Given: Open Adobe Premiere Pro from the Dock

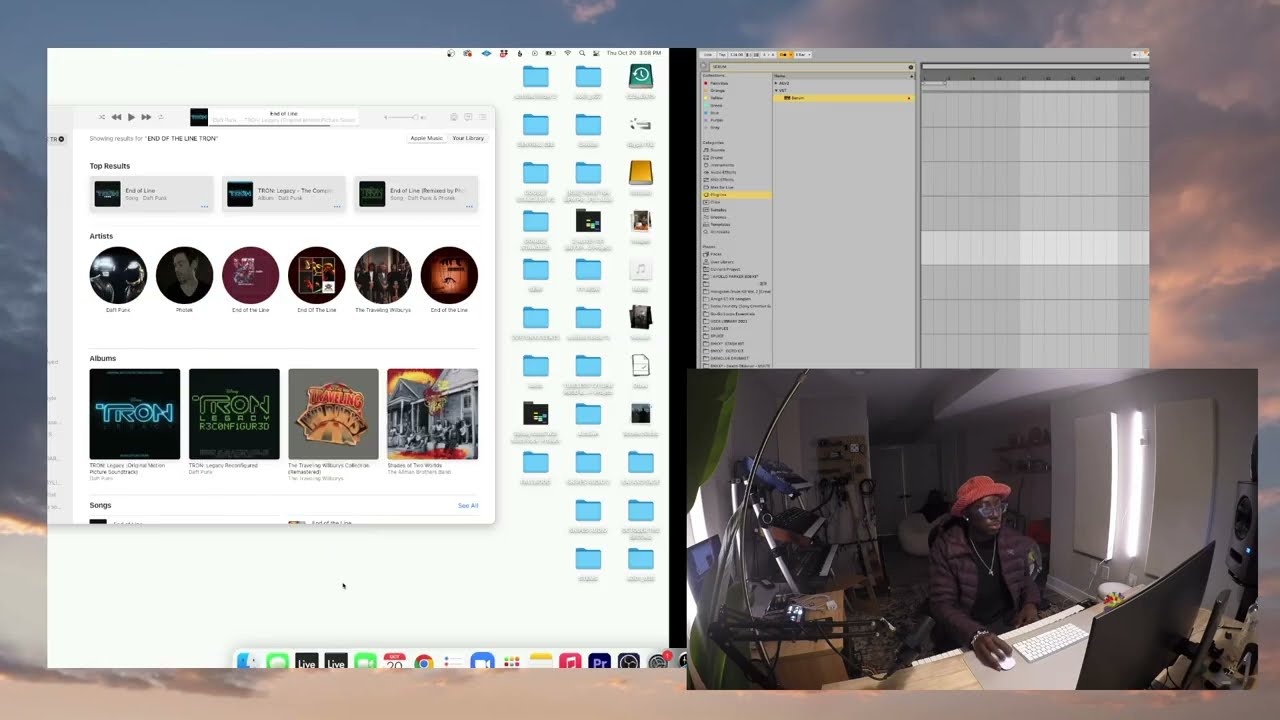Looking at the screenshot, I should click(599, 662).
